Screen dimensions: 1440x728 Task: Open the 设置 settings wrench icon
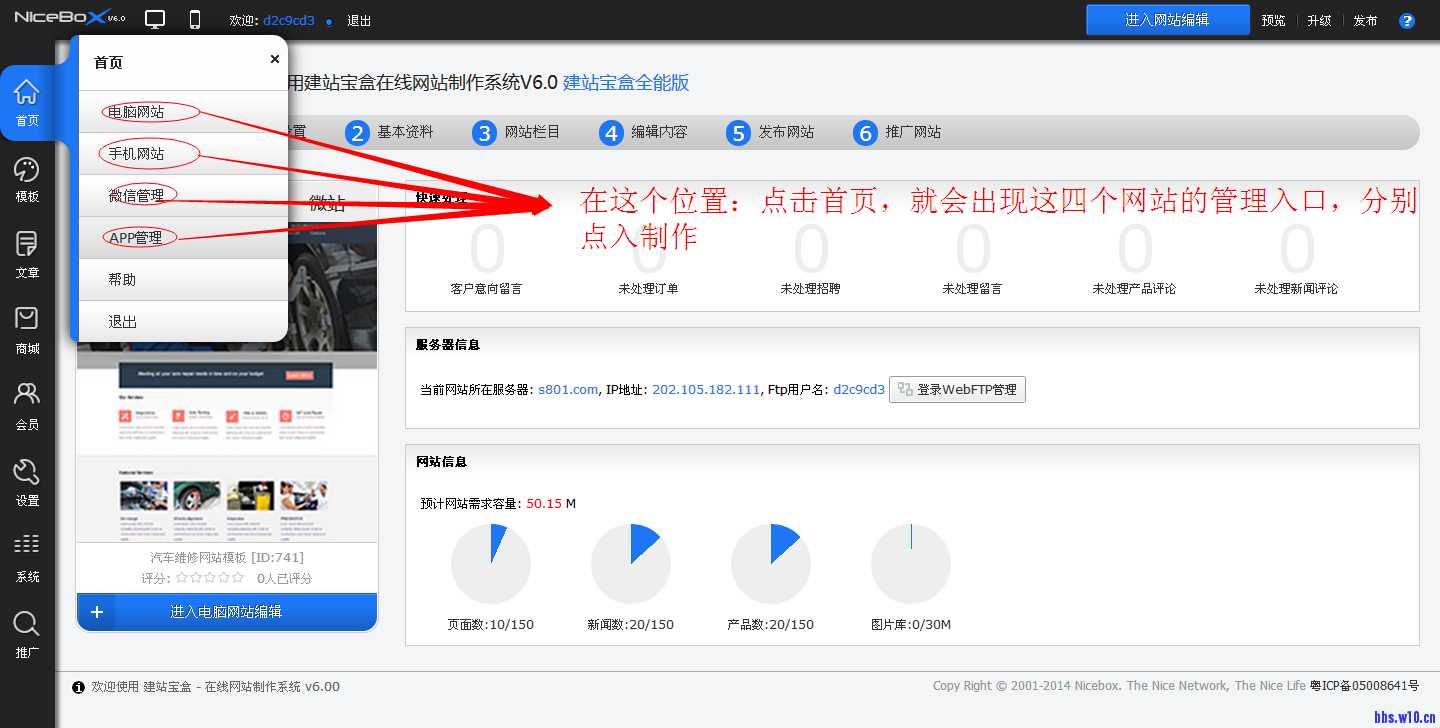(27, 483)
